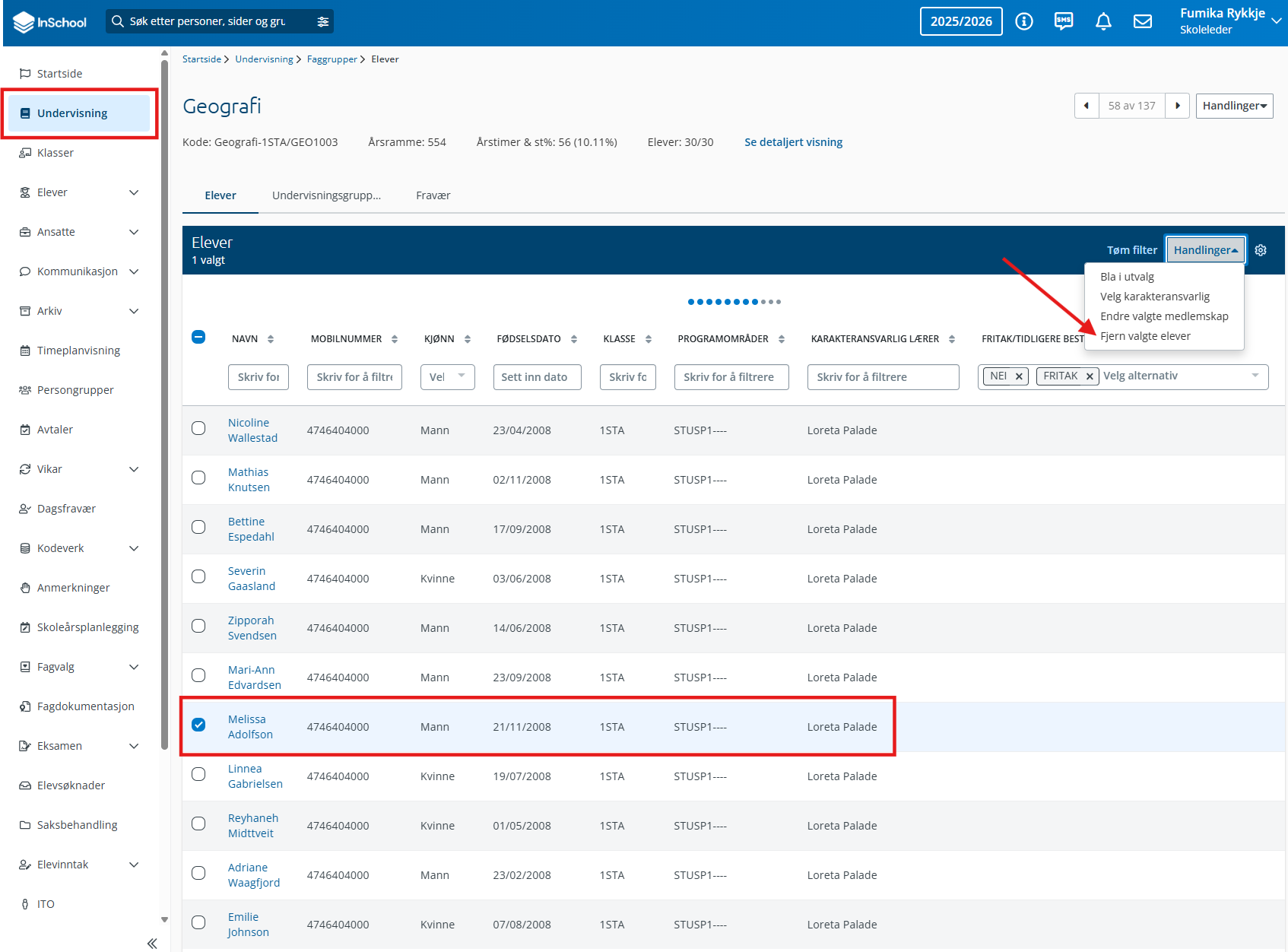
Task: Click the info circle icon
Action: [1024, 21]
